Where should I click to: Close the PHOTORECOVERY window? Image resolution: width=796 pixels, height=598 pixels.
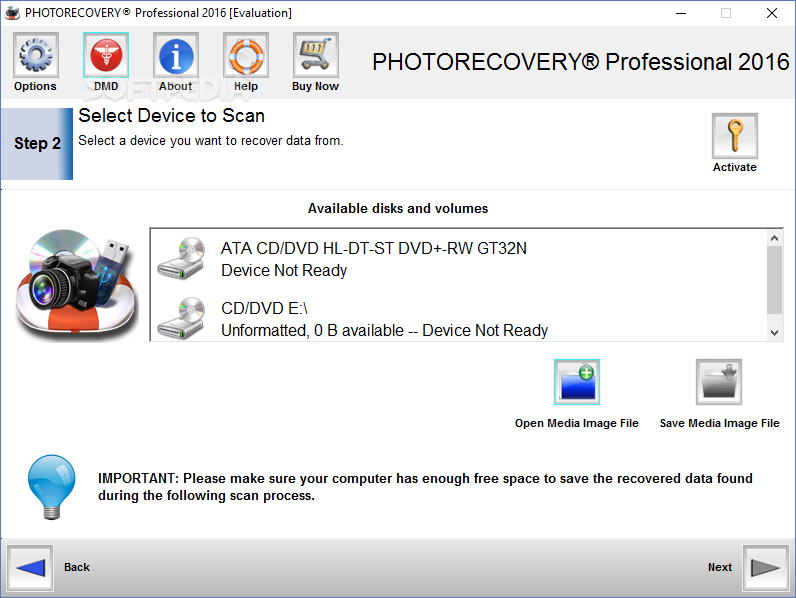click(772, 13)
